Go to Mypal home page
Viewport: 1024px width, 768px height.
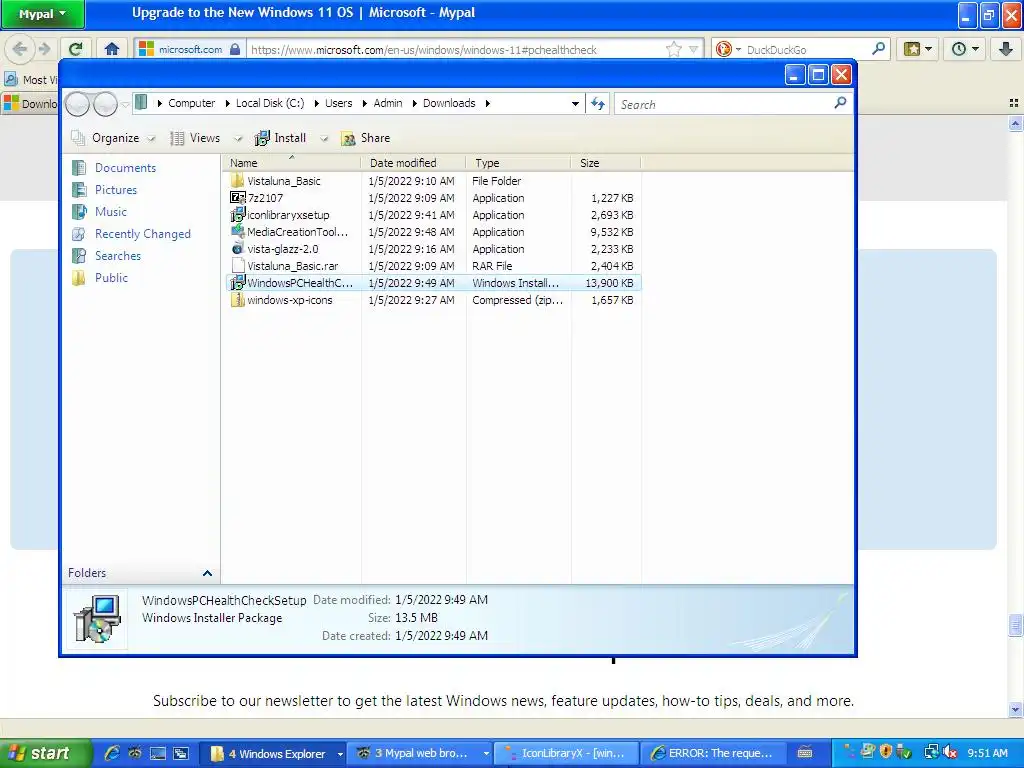tap(112, 49)
